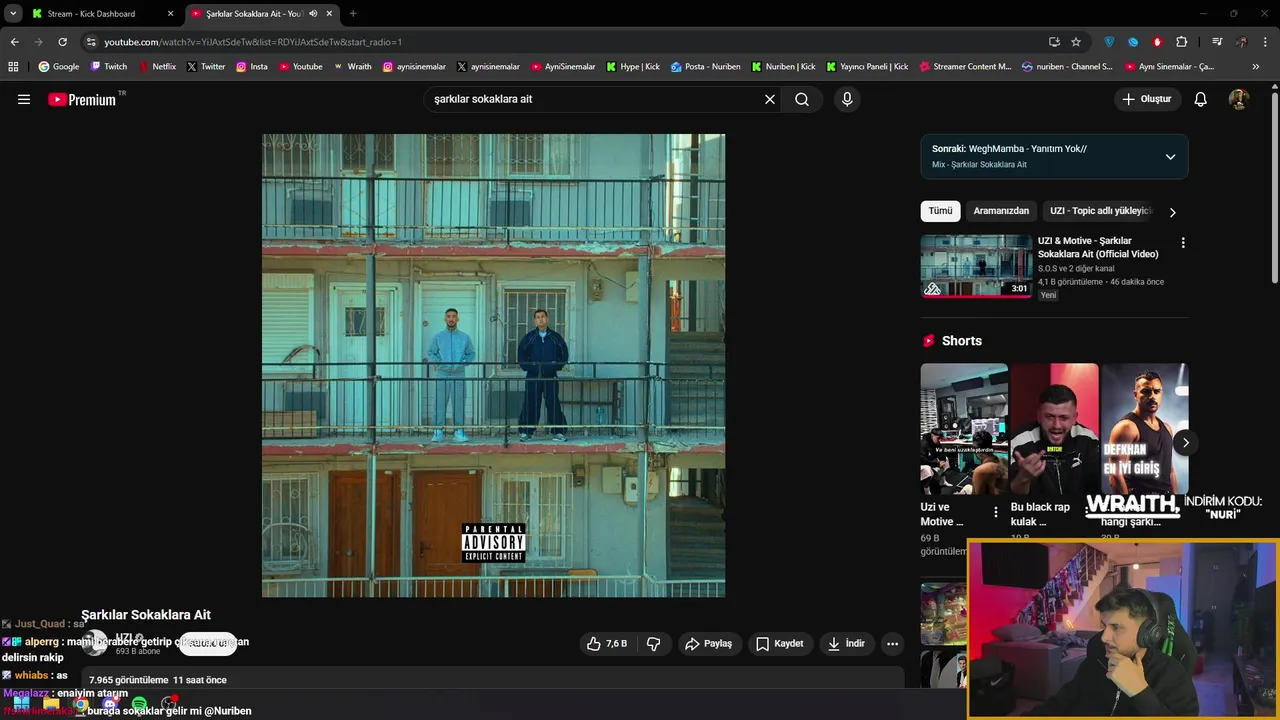
Task: Close the Şarkılar Sokaklara Ait YouTube tab
Action: 329,14
